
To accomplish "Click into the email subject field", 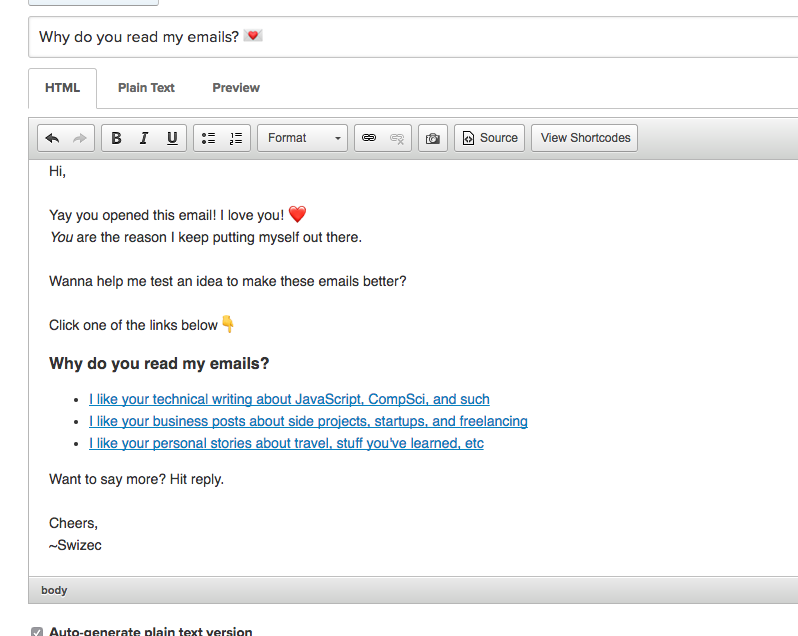I will pyautogui.click(x=413, y=37).
